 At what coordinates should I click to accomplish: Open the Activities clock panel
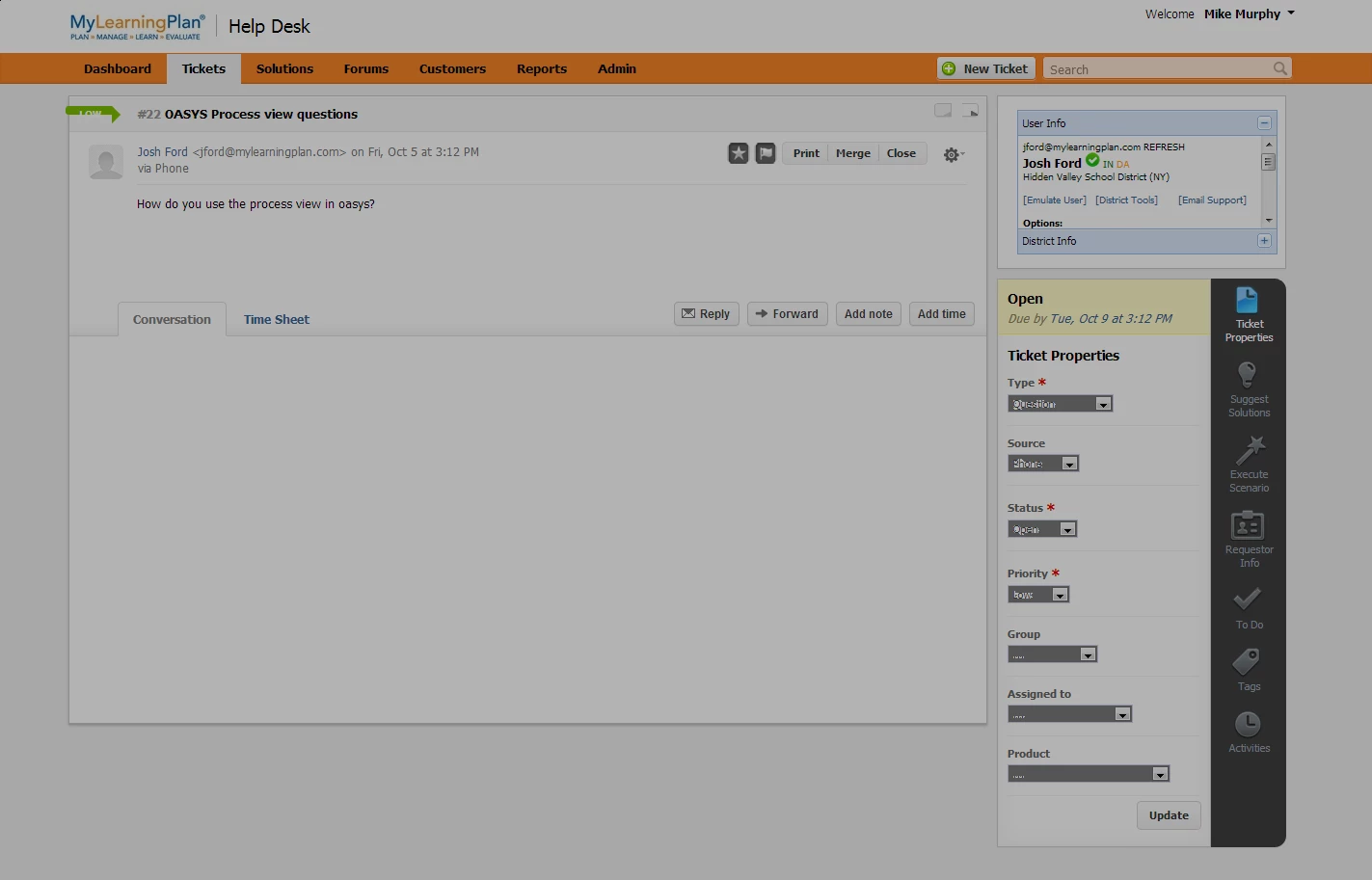point(1249,732)
